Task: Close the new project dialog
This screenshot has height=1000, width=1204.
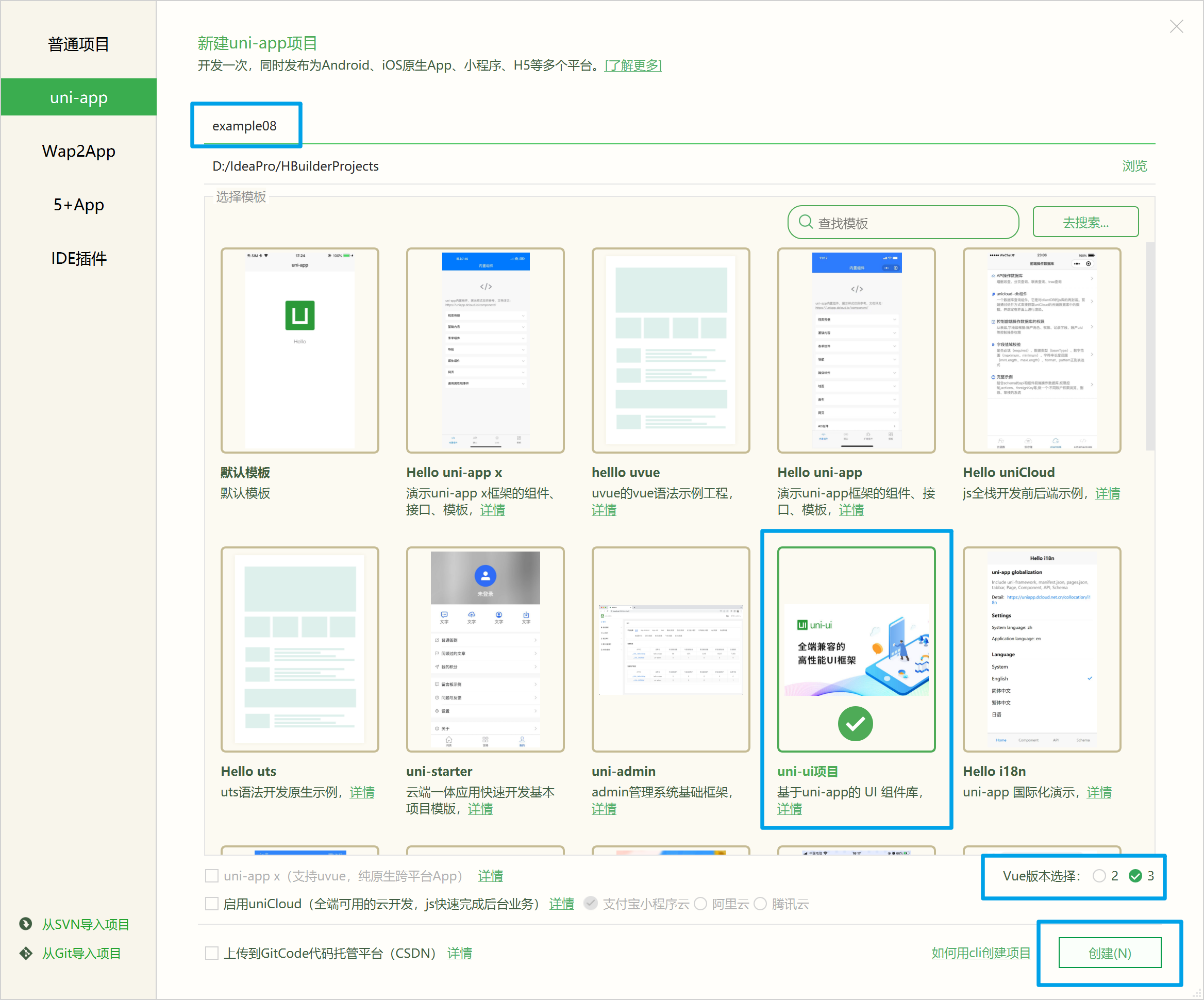Action: [x=1176, y=26]
